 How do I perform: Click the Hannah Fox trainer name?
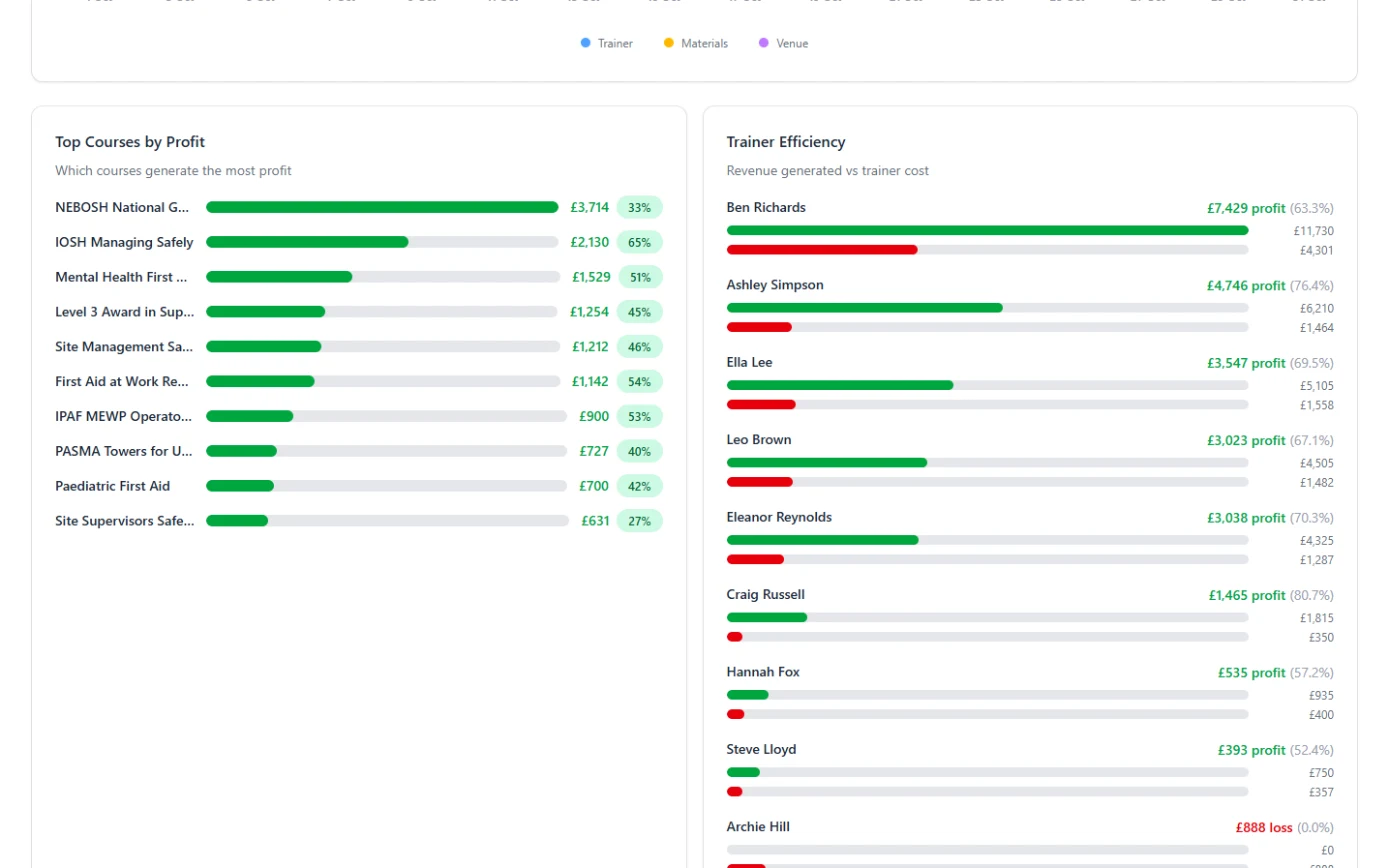tap(763, 672)
